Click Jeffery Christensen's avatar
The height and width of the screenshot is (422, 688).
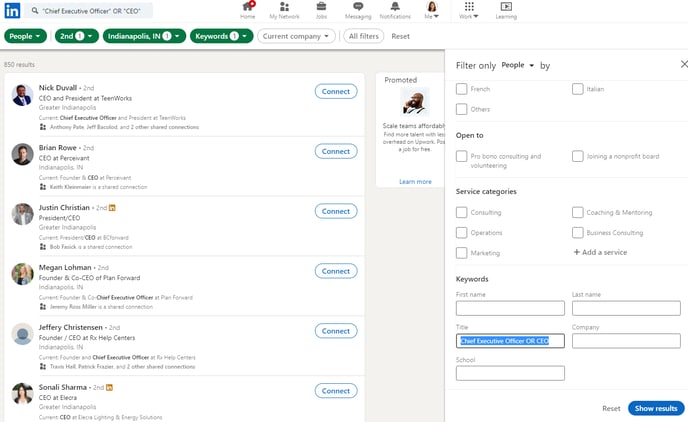point(22,334)
